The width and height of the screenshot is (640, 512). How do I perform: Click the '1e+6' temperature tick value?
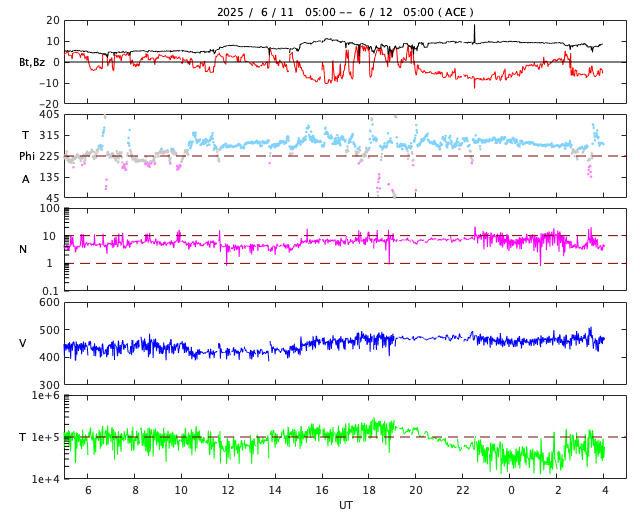(46, 395)
